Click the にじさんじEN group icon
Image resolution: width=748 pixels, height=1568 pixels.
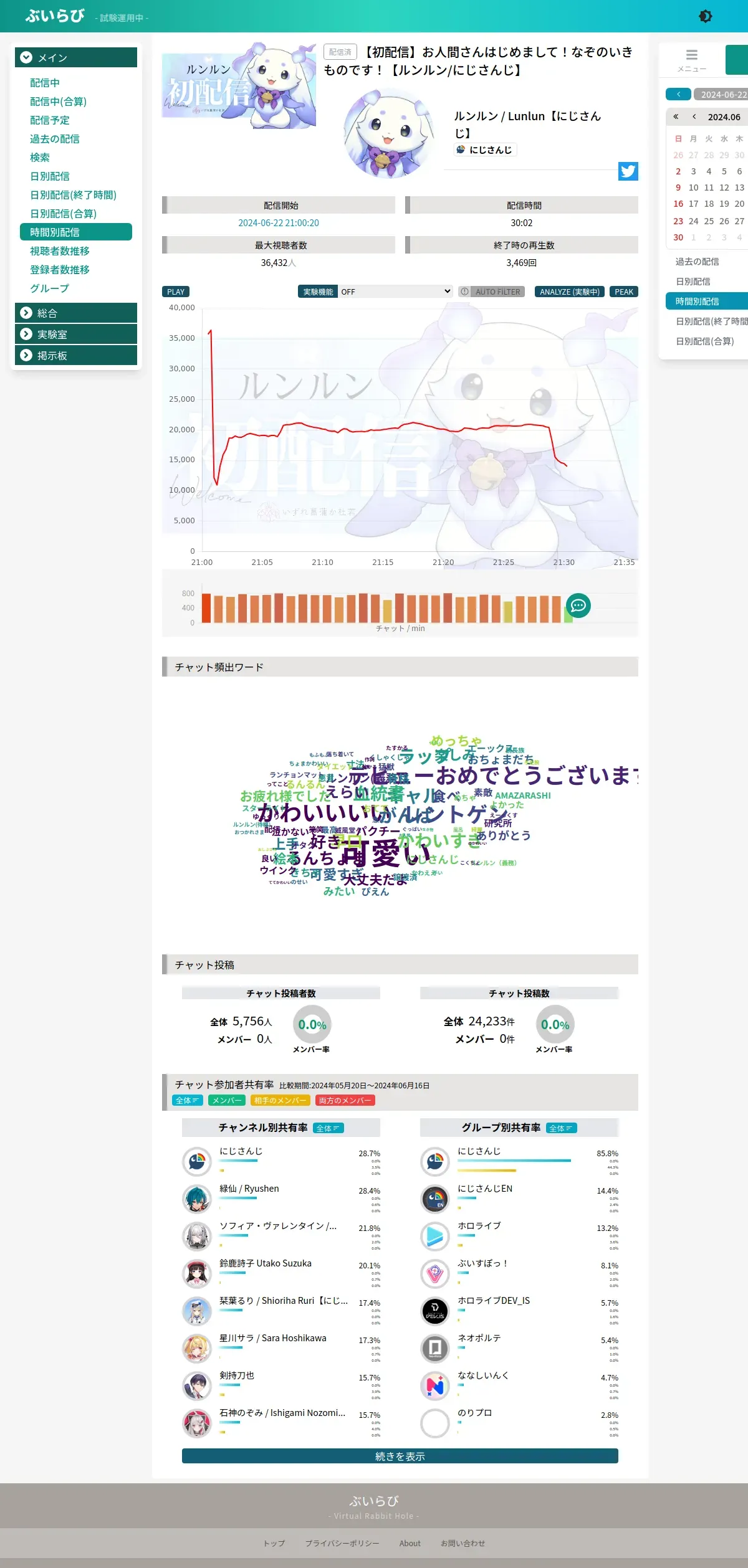tap(435, 1199)
